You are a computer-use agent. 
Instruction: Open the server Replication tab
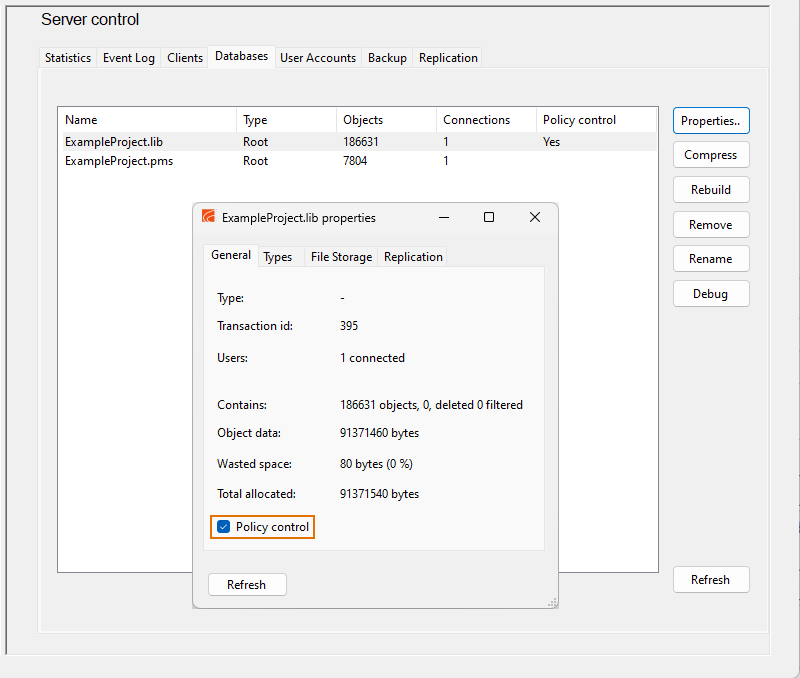click(x=448, y=58)
